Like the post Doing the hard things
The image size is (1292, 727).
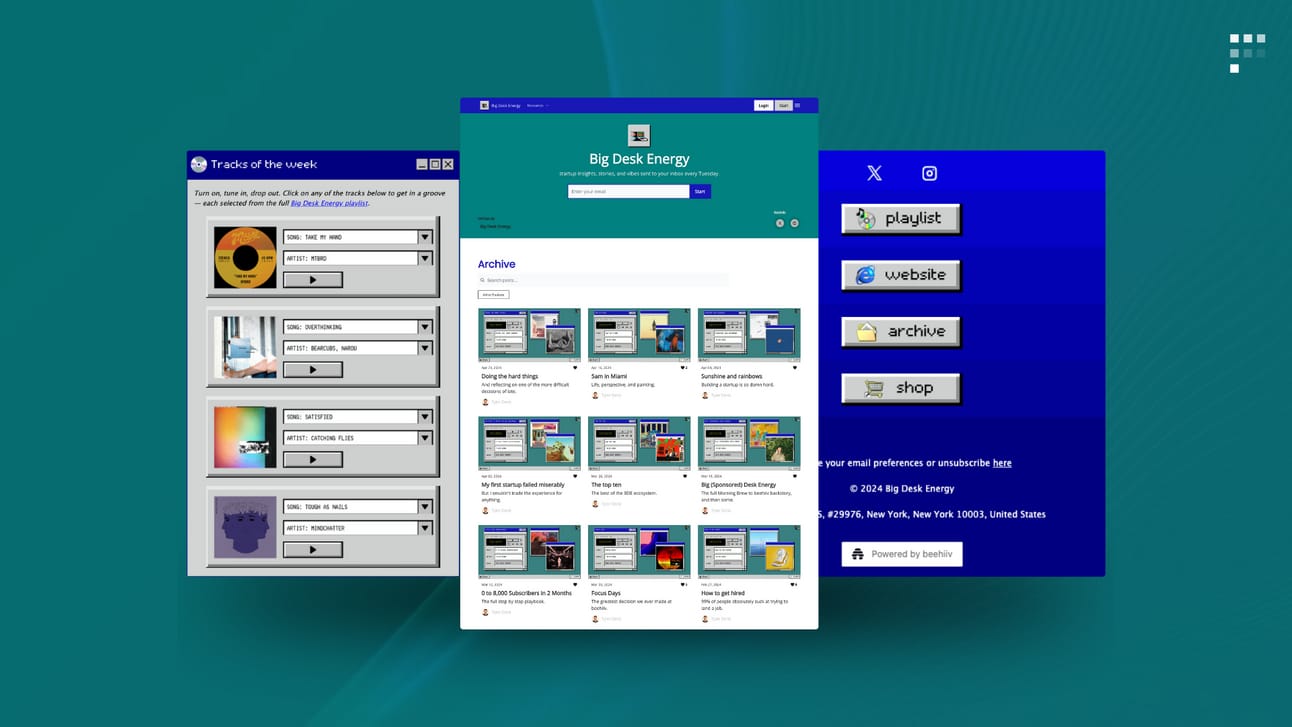(575, 368)
